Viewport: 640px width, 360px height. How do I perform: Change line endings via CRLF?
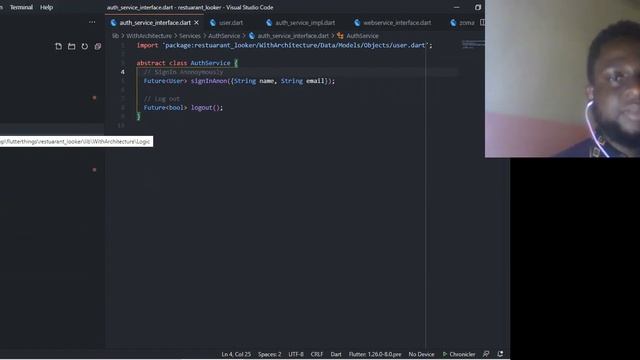tap(317, 354)
